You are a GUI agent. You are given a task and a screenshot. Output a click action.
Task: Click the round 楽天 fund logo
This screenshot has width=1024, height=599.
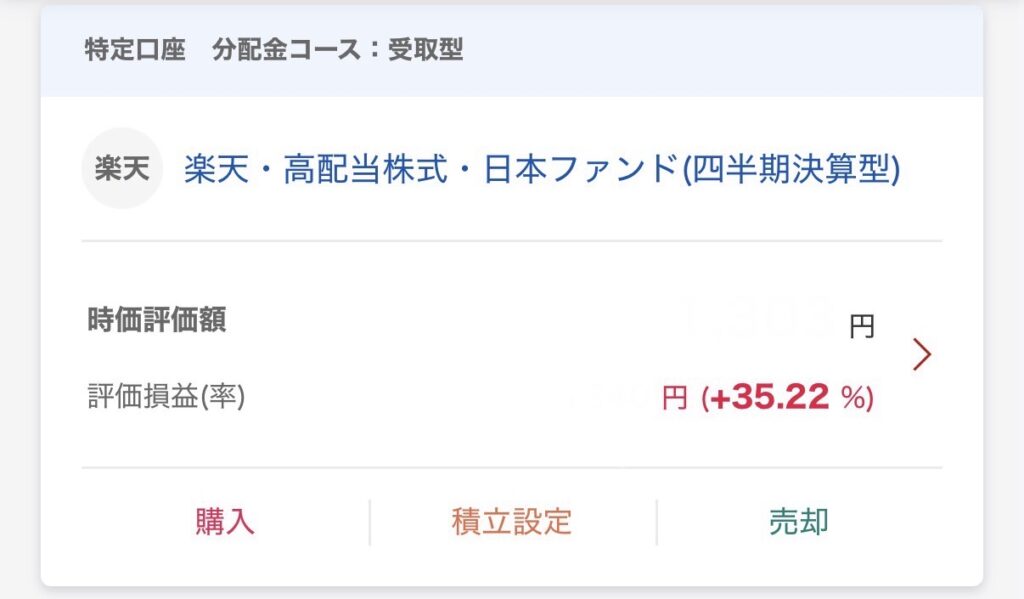121,169
